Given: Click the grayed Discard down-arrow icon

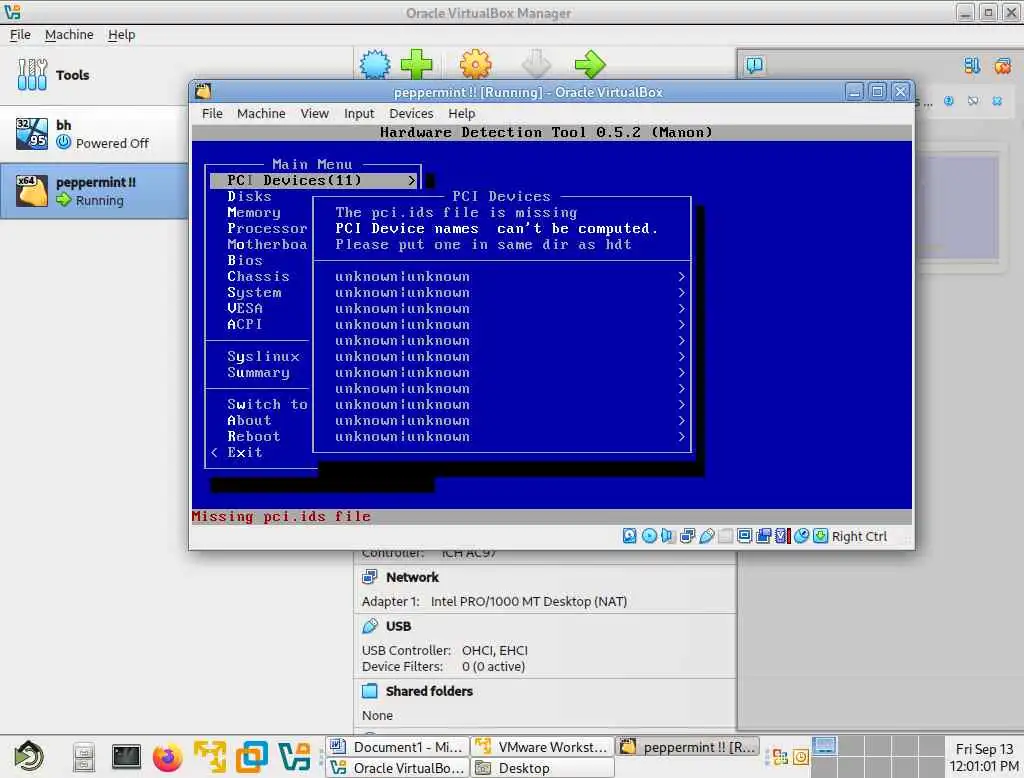Looking at the screenshot, I should 536,65.
